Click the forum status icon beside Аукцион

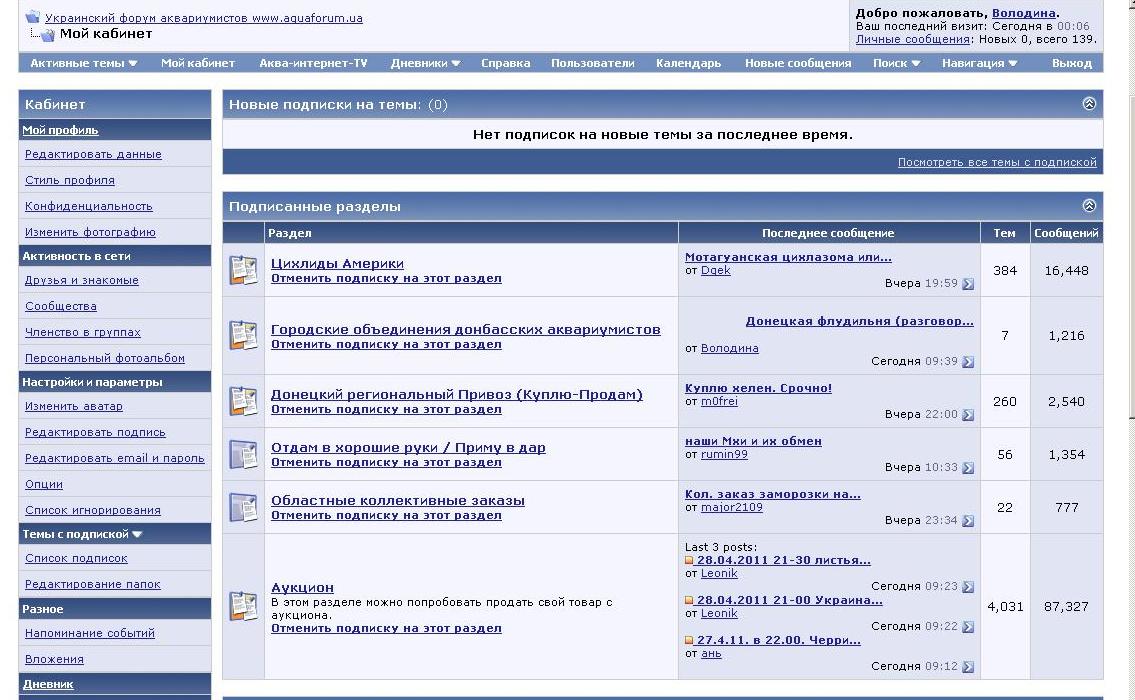pyautogui.click(x=243, y=606)
